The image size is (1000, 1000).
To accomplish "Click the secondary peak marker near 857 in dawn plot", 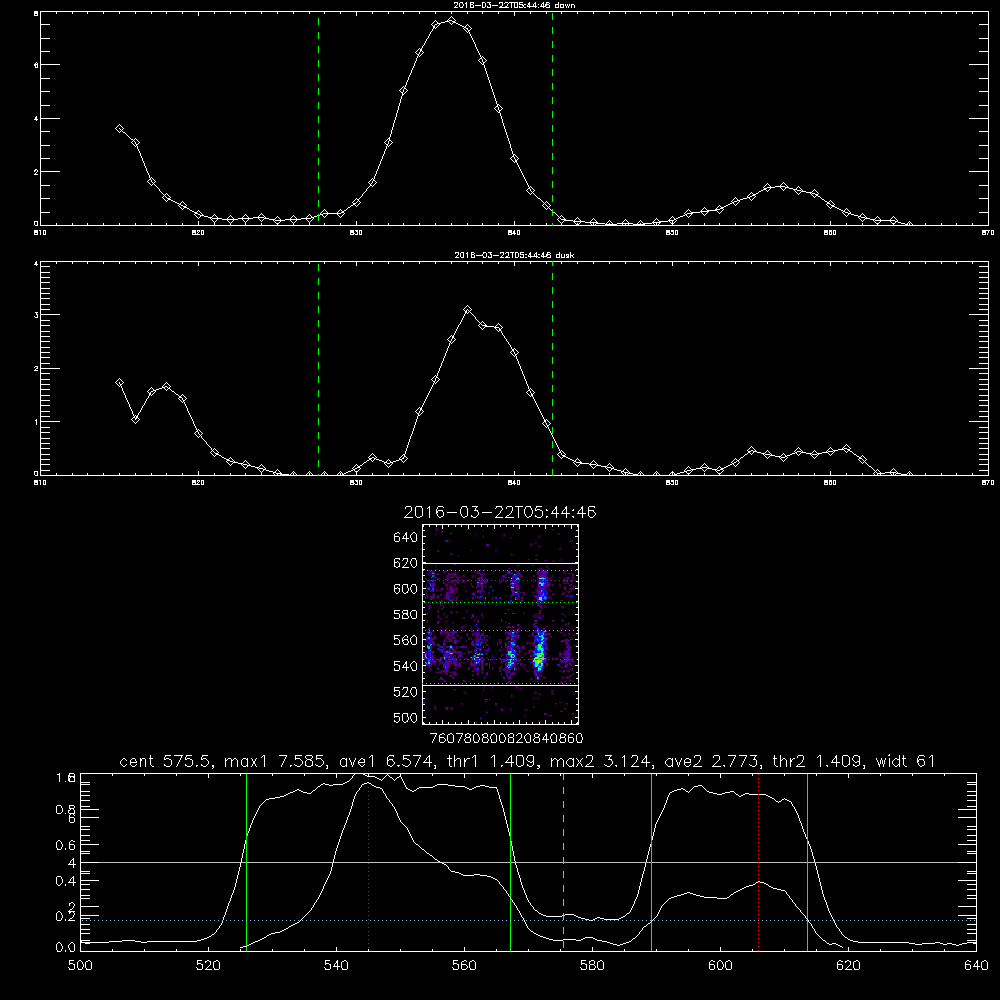I will point(783,186).
